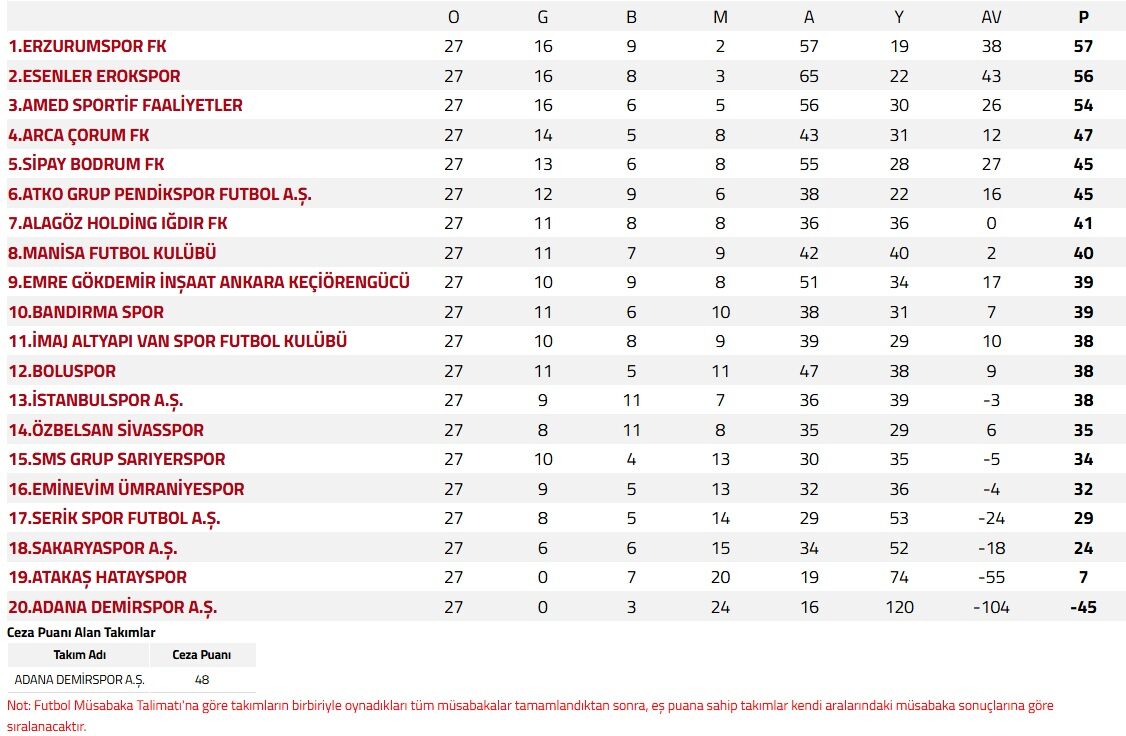Open the Arca Çorum FK team page

coord(79,135)
